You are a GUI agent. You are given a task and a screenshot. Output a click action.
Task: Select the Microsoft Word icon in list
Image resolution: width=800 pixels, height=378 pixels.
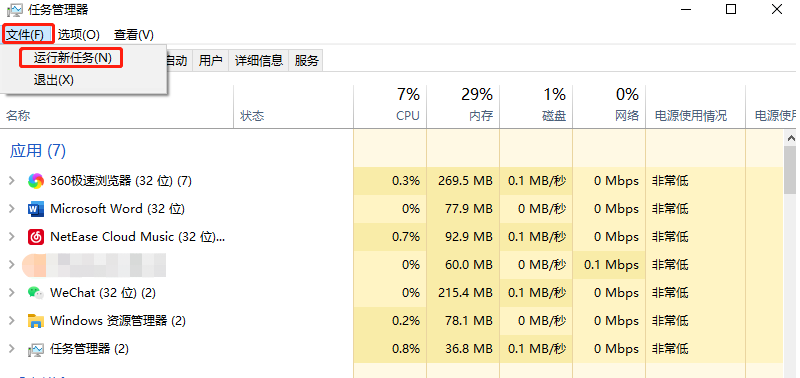(x=36, y=209)
